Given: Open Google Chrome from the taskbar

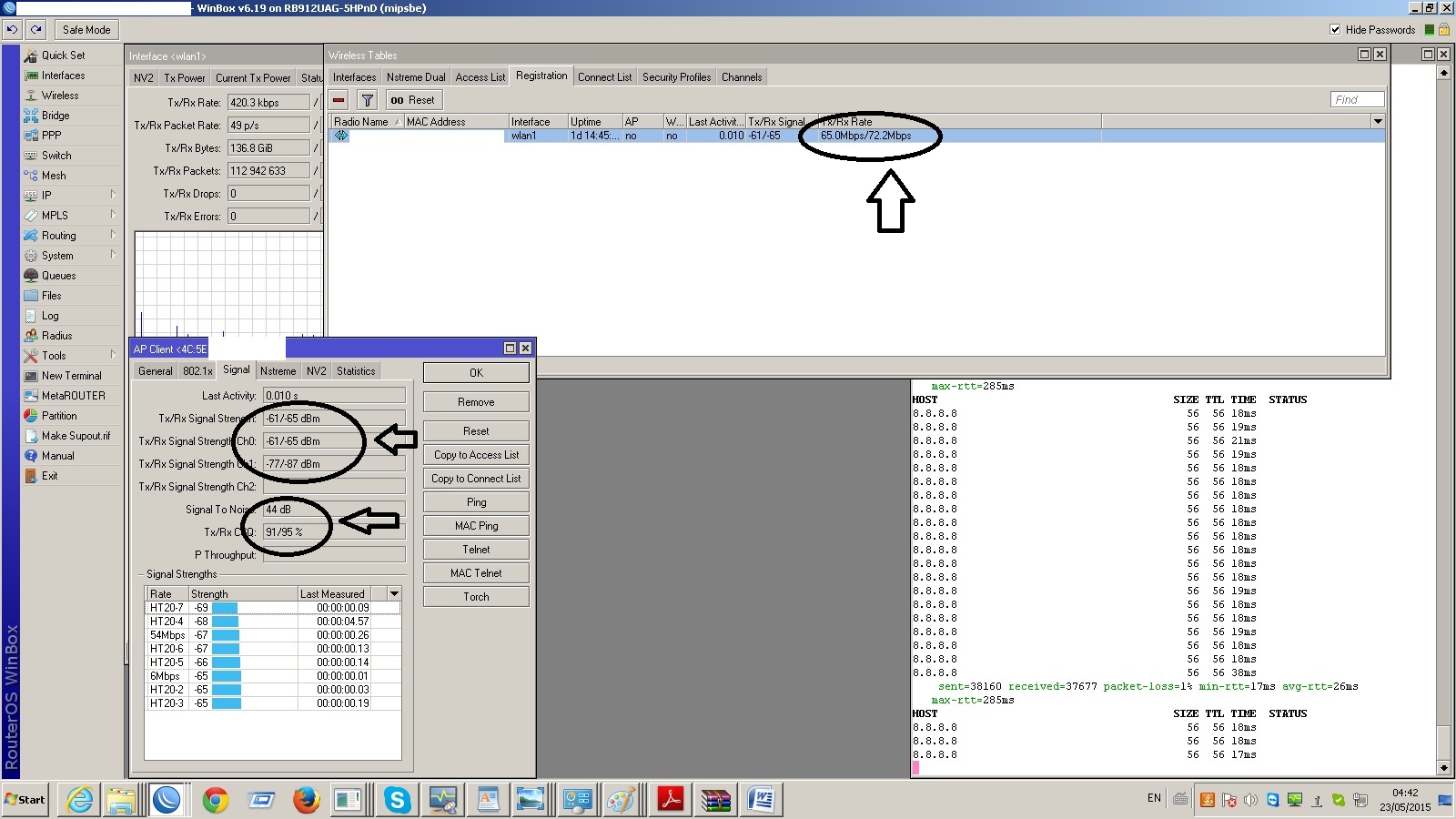Looking at the screenshot, I should (216, 800).
